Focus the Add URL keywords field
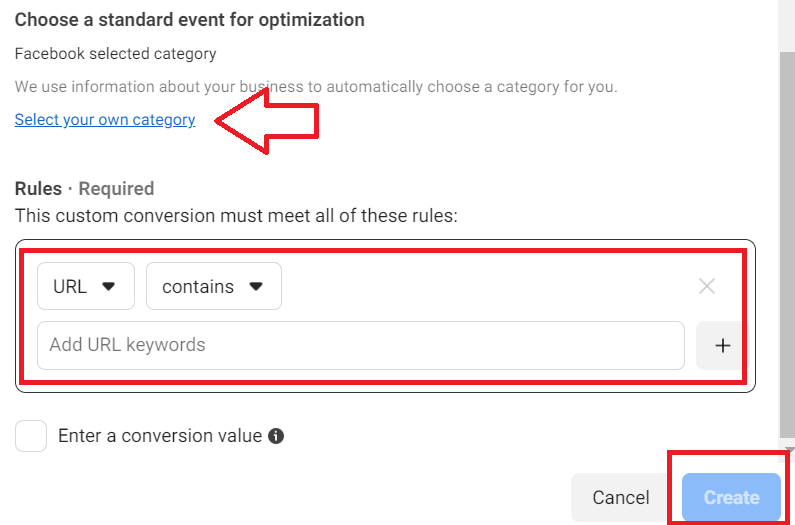This screenshot has width=795, height=525. (x=361, y=345)
